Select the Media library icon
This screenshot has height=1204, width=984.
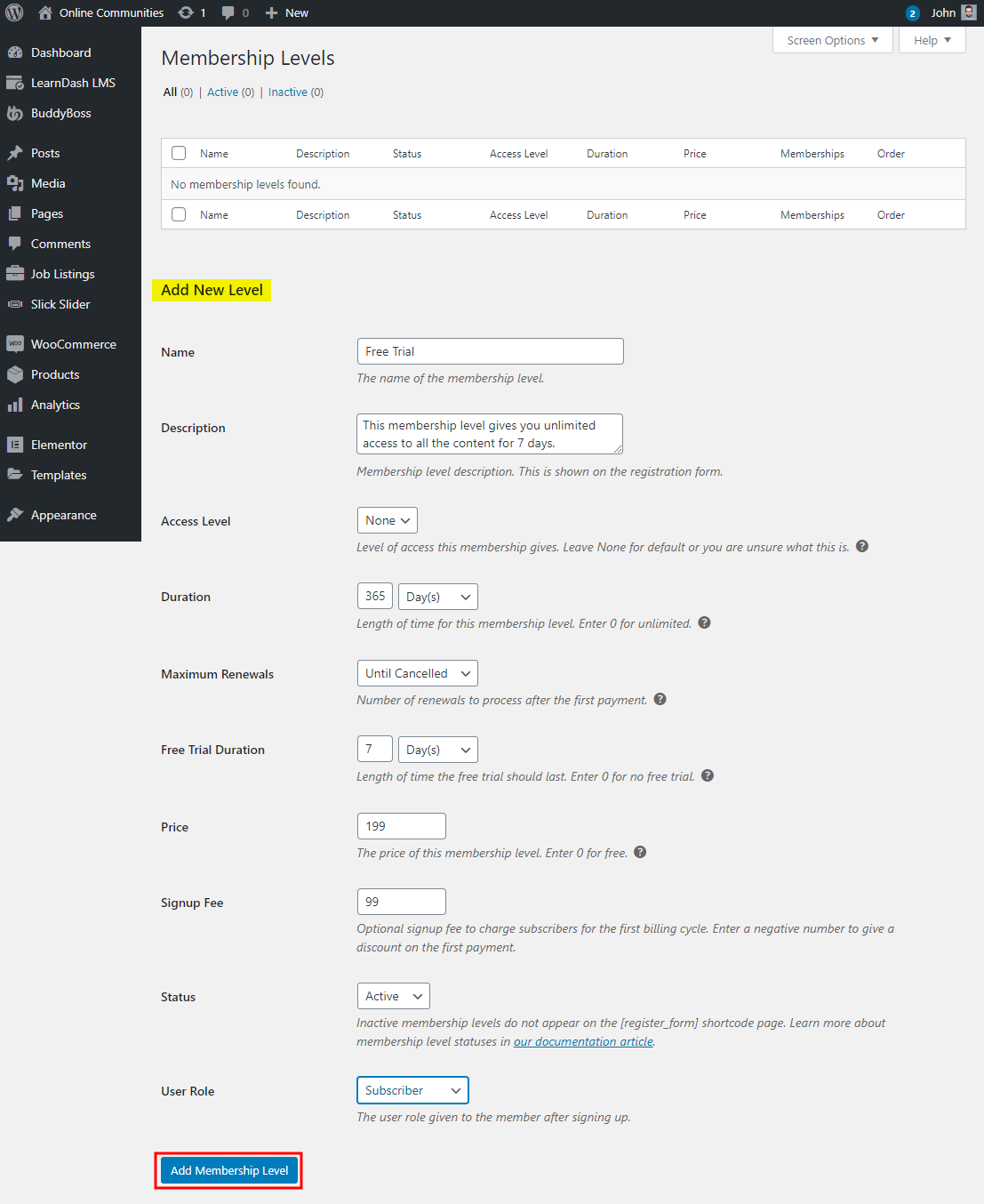click(16, 183)
